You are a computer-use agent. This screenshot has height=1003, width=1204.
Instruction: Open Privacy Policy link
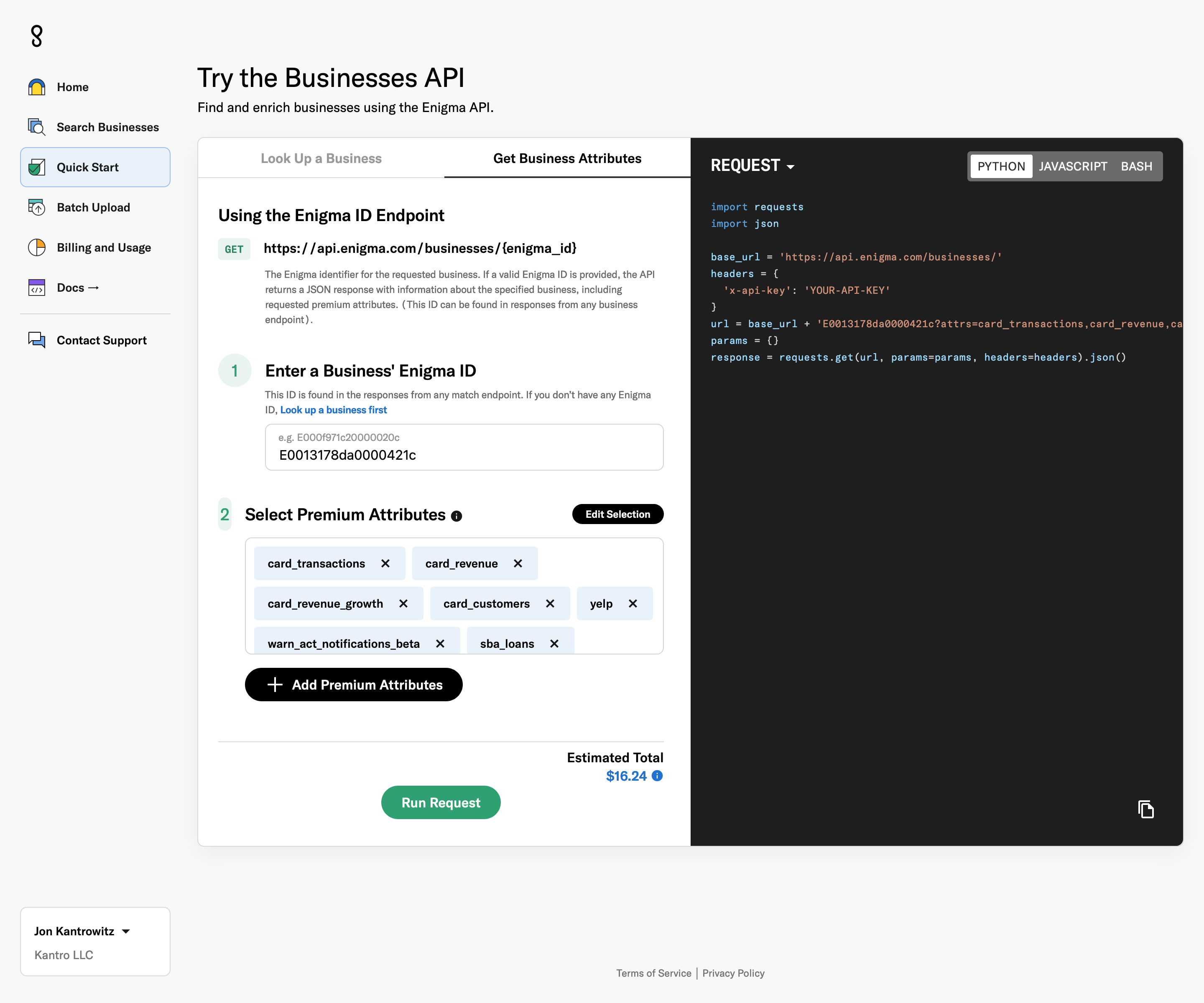(733, 973)
